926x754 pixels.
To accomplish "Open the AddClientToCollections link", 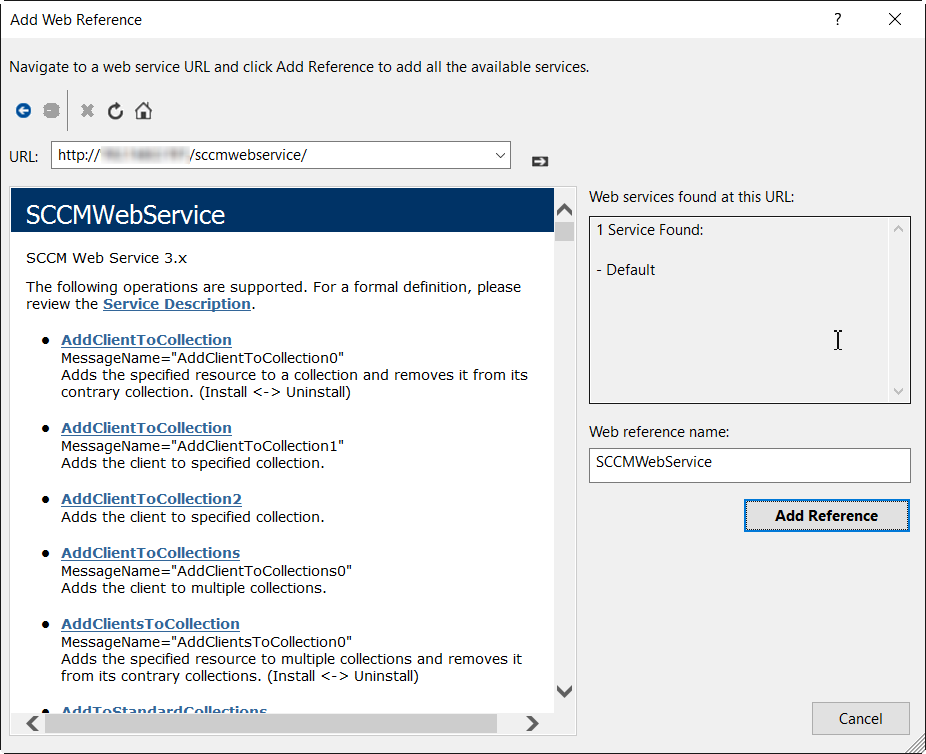I will coord(151,553).
